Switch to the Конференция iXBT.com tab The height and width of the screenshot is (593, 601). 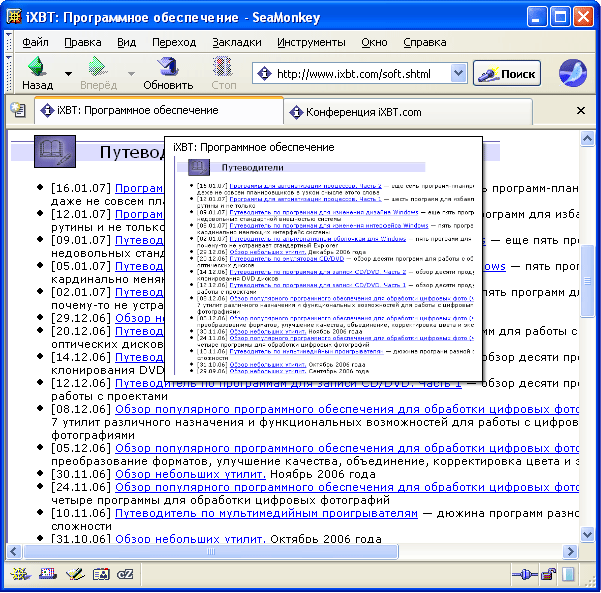coord(408,112)
